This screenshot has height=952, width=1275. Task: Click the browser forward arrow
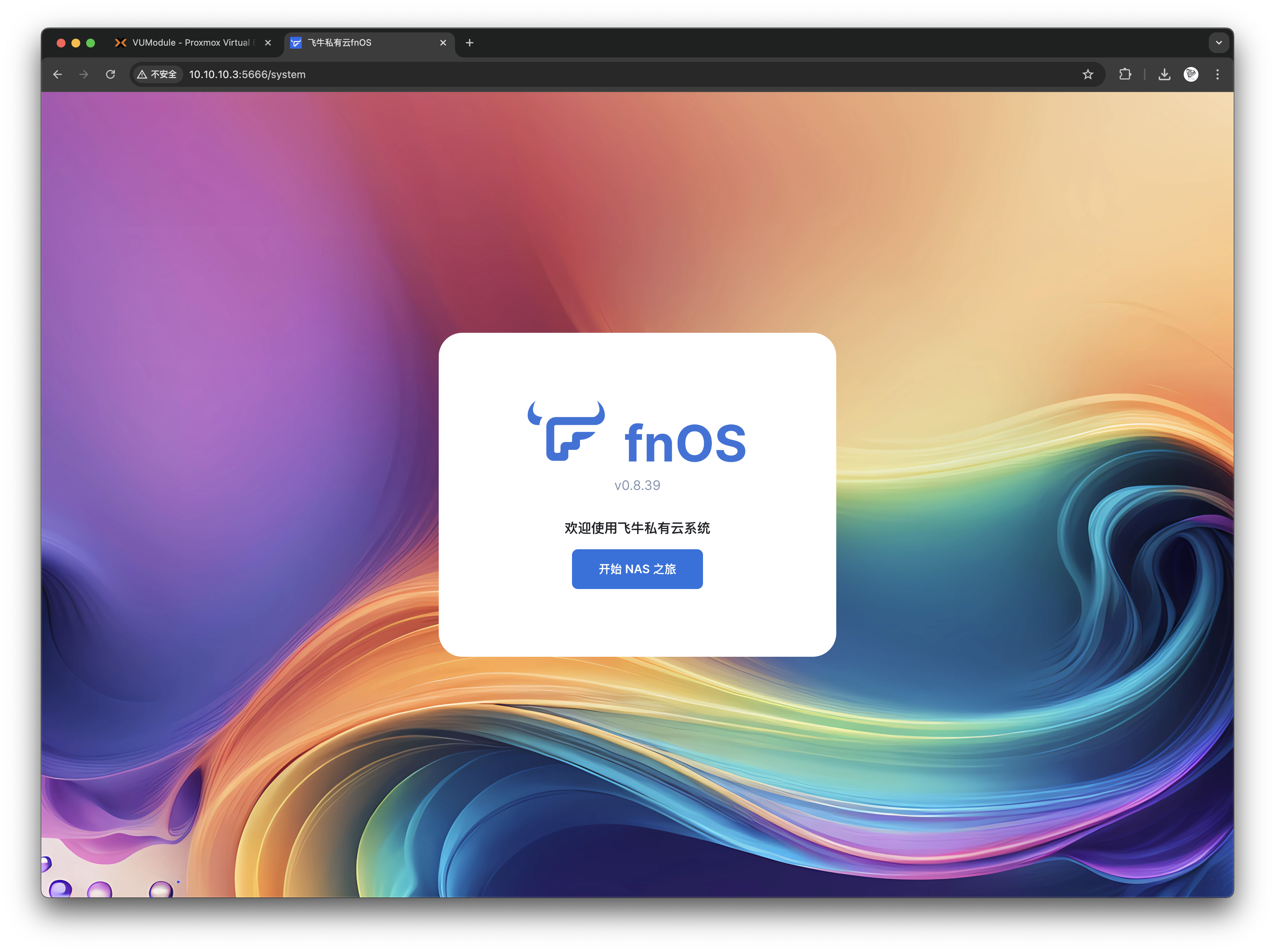click(x=84, y=74)
